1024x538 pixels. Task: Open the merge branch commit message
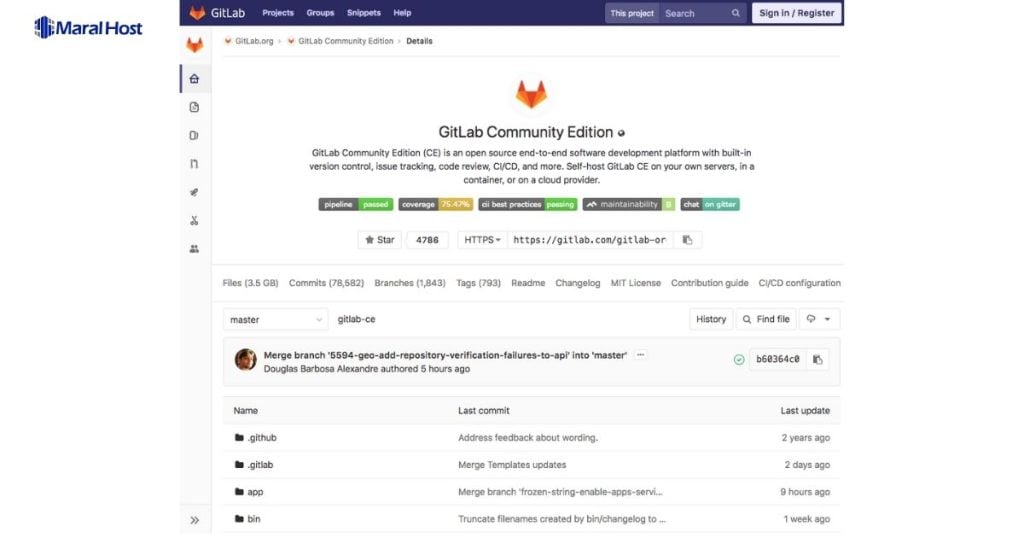coord(445,355)
